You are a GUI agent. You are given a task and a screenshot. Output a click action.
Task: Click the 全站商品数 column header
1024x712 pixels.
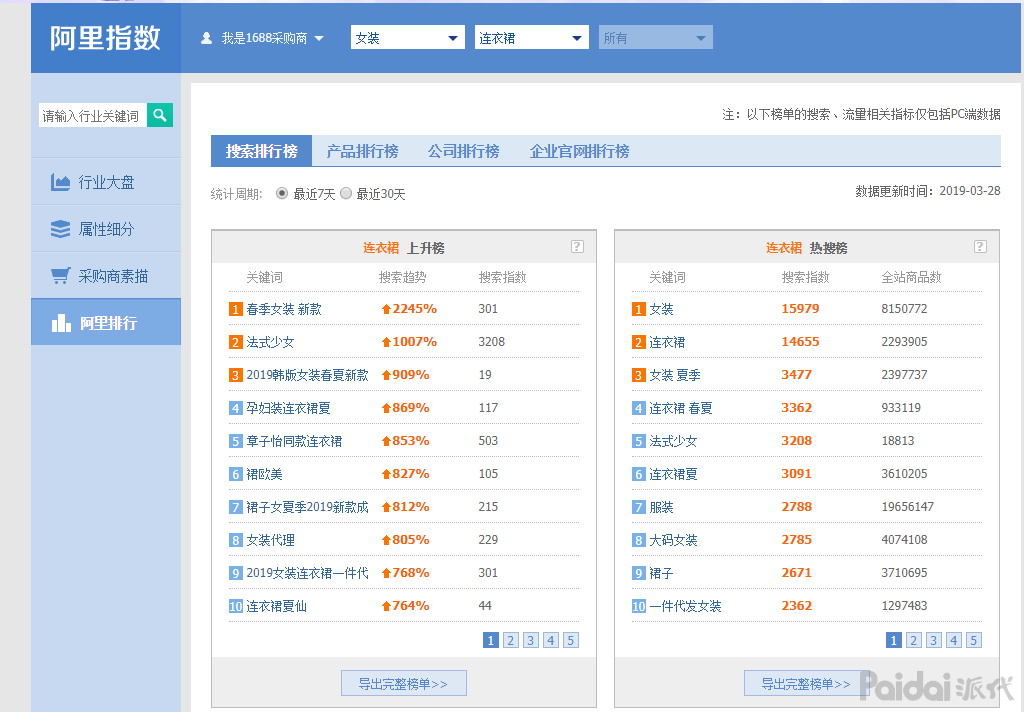[x=911, y=277]
